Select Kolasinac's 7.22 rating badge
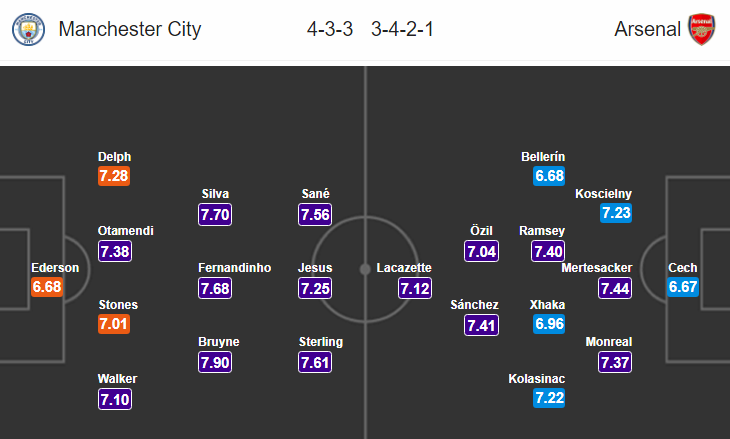Screen dimensions: 730x439 (549, 398)
